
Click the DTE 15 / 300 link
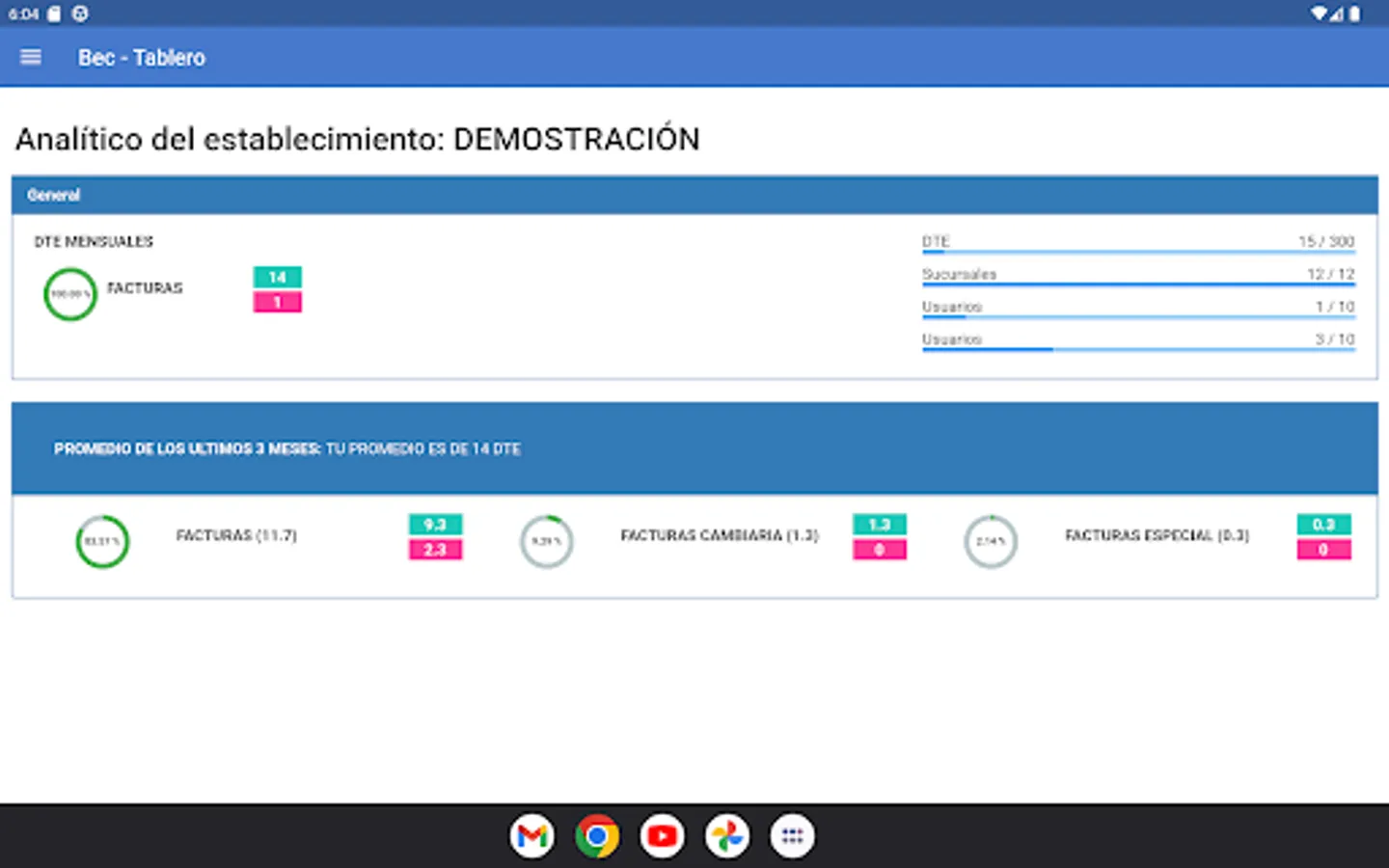tap(1138, 241)
